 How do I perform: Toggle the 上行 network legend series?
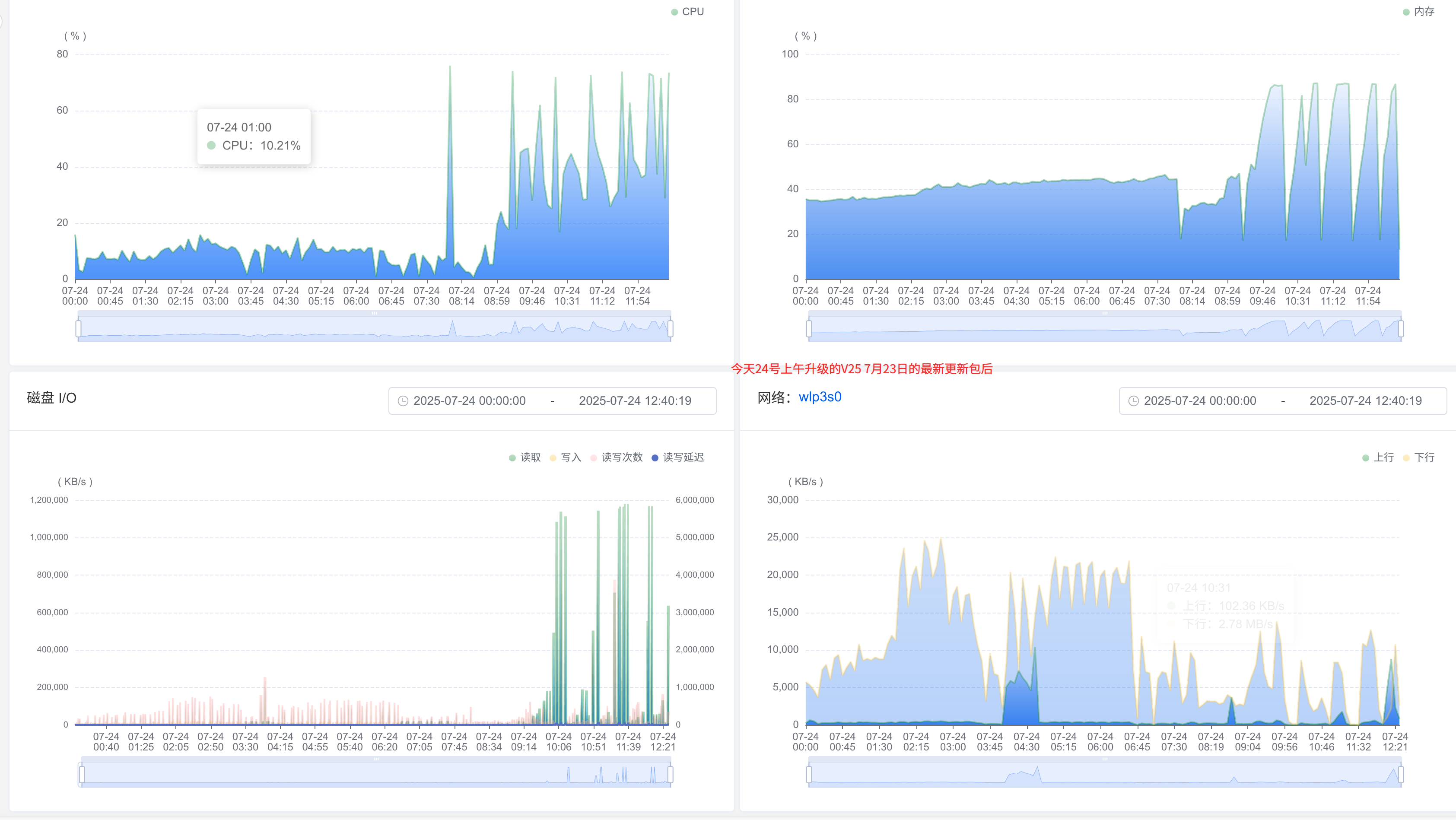point(1378,457)
